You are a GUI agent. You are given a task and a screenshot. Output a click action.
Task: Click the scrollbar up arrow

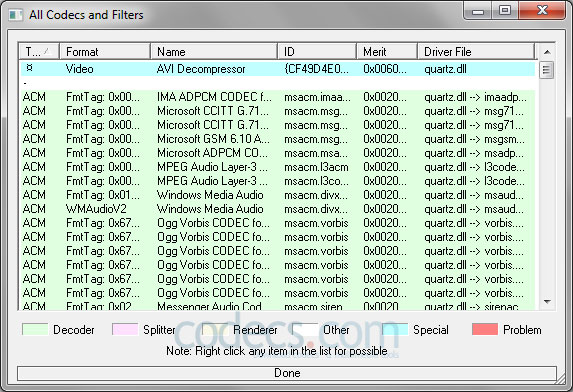547,52
